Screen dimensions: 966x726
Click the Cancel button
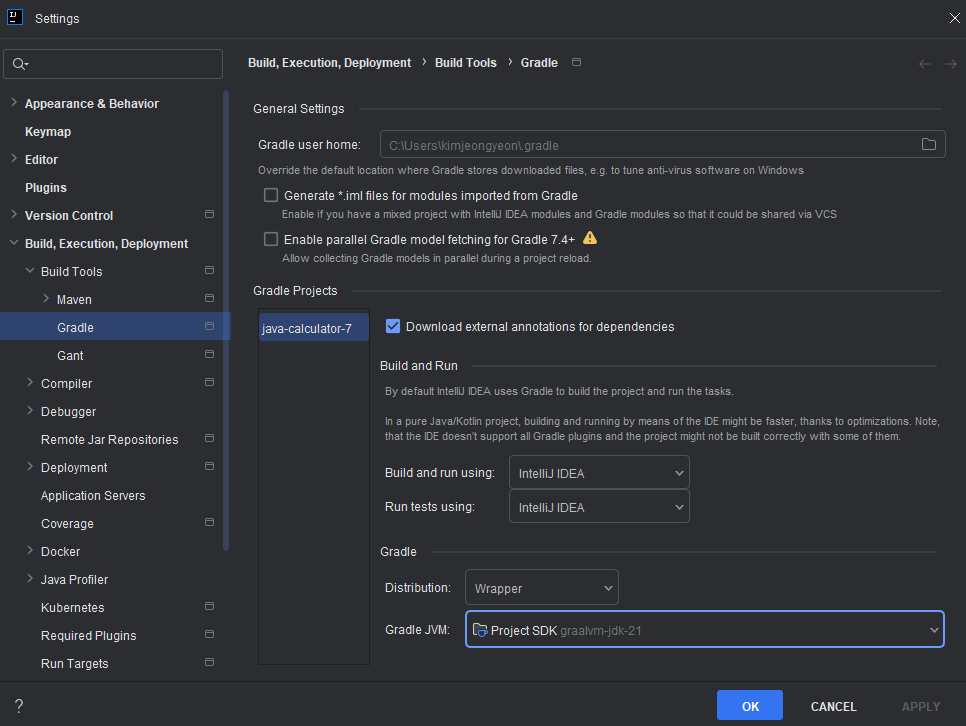coord(833,706)
